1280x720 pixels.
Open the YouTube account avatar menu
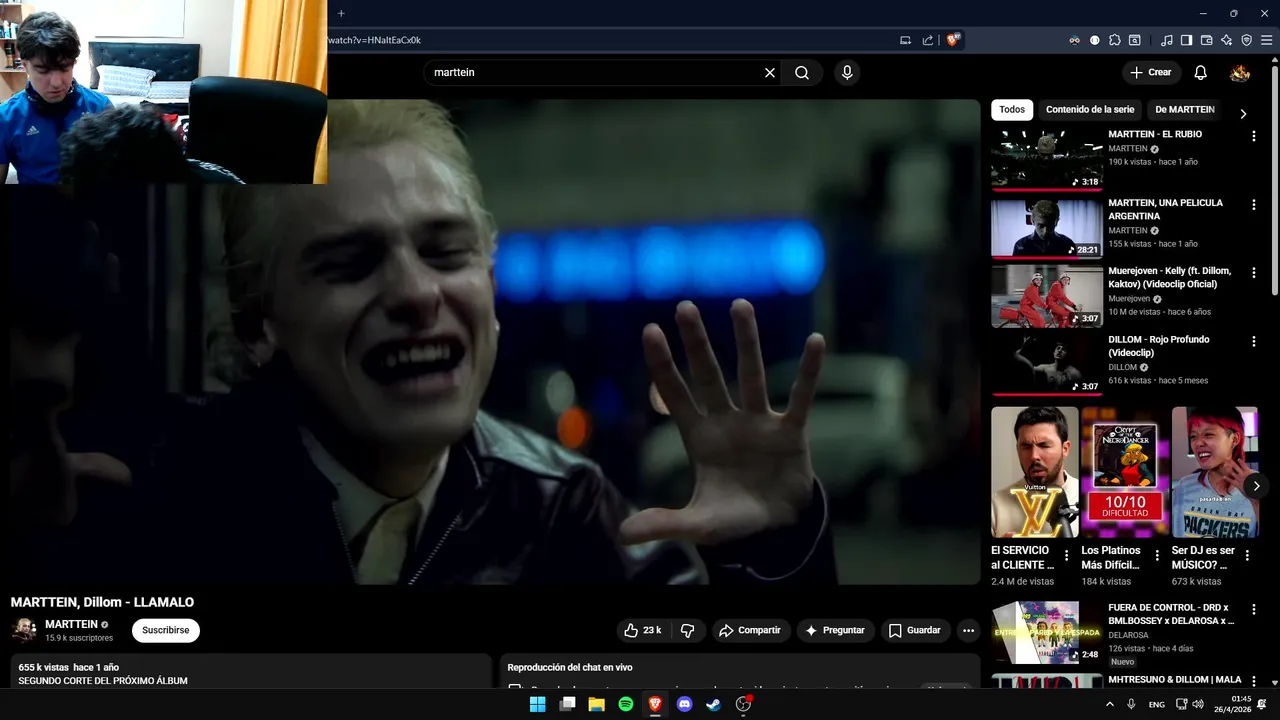point(1240,73)
